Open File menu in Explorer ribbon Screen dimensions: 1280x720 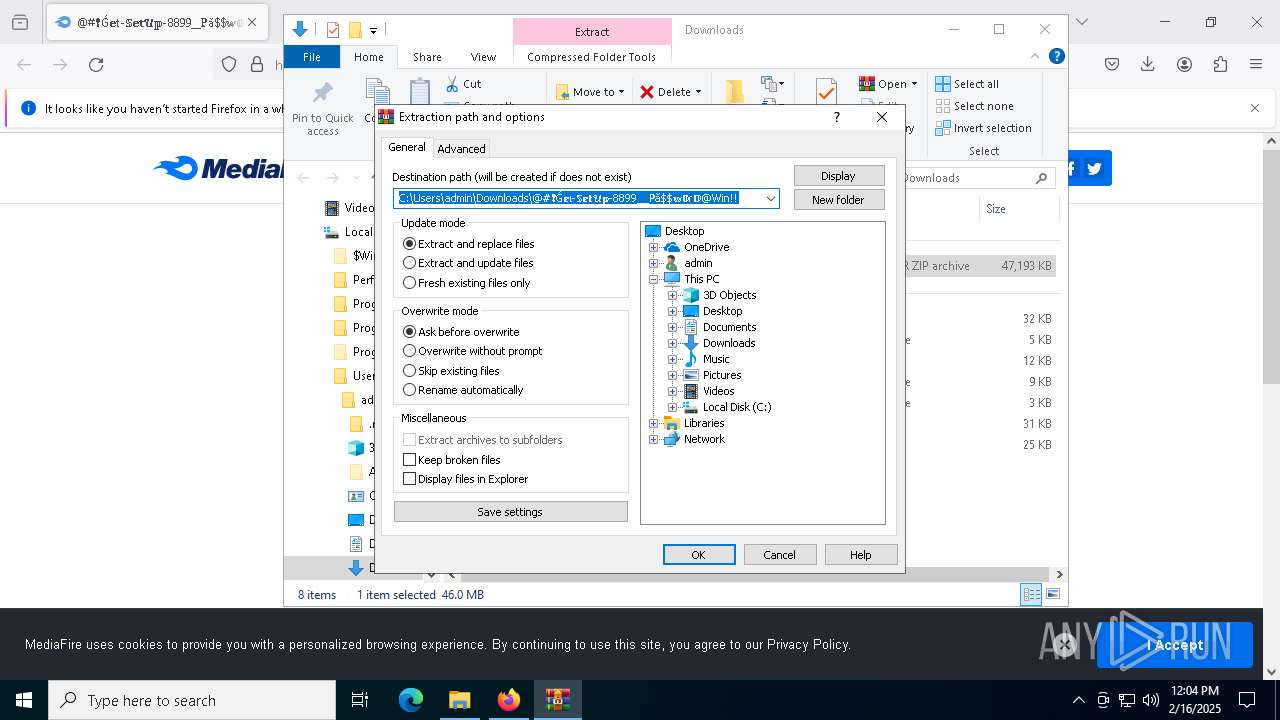312,57
